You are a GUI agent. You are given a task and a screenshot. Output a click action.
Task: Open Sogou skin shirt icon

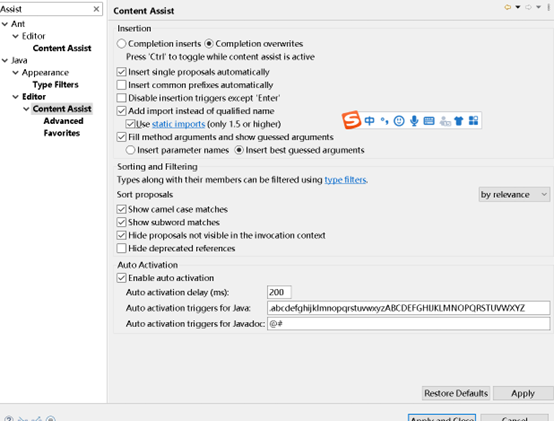459,121
